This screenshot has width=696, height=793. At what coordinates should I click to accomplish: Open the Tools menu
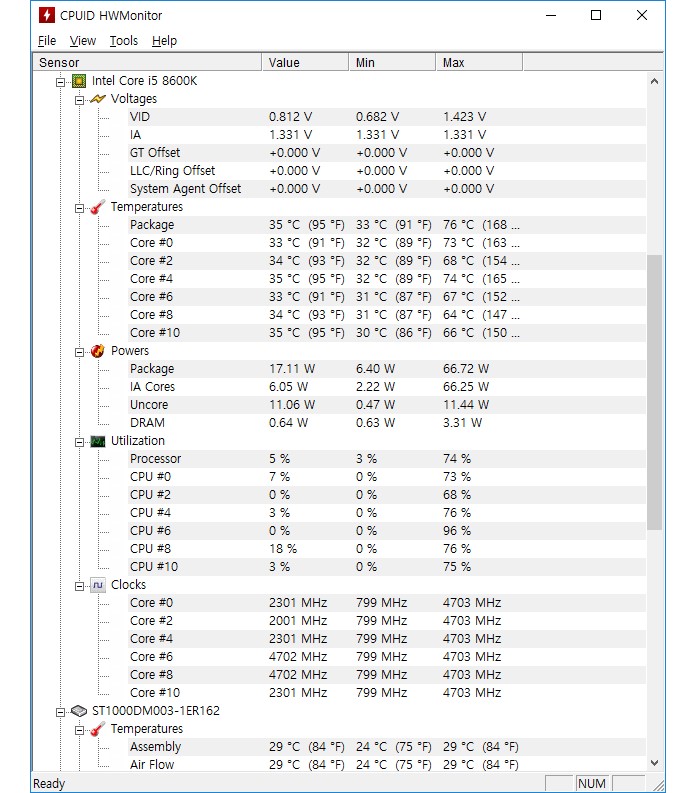124,41
